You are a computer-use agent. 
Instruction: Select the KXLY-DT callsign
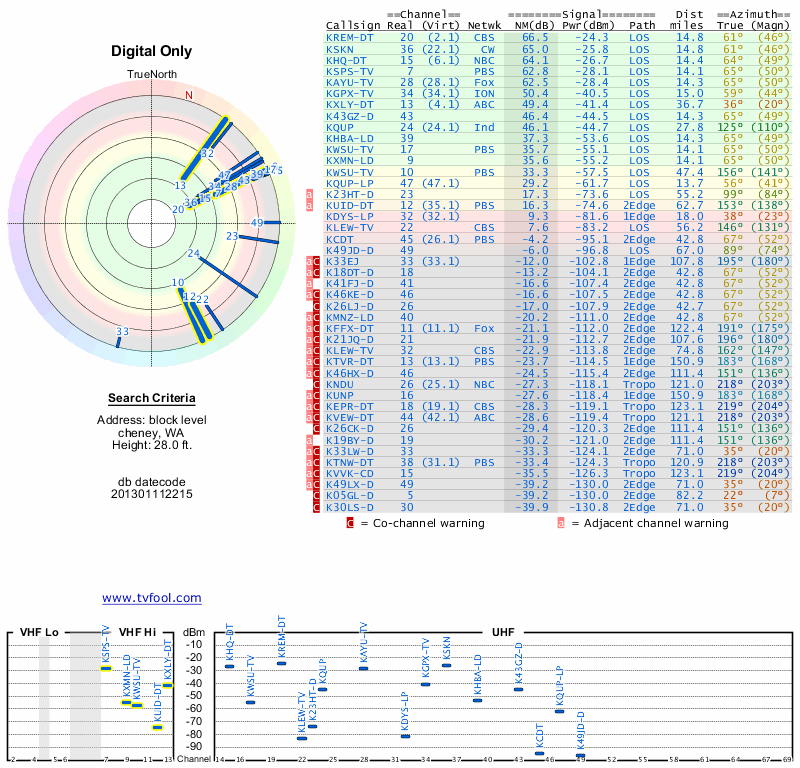click(349, 105)
